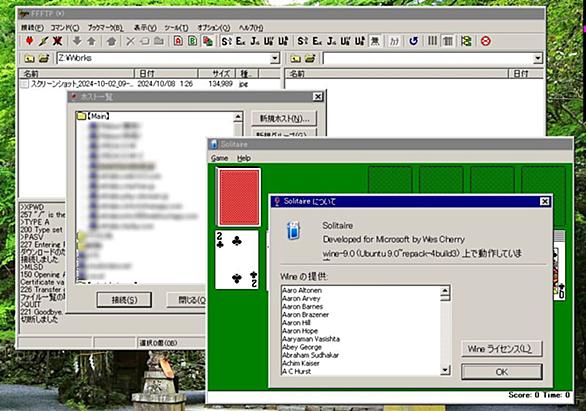586x411 pixels.
Task: Click the Rename icon in FFFTP toolbar
Action: pos(144,41)
